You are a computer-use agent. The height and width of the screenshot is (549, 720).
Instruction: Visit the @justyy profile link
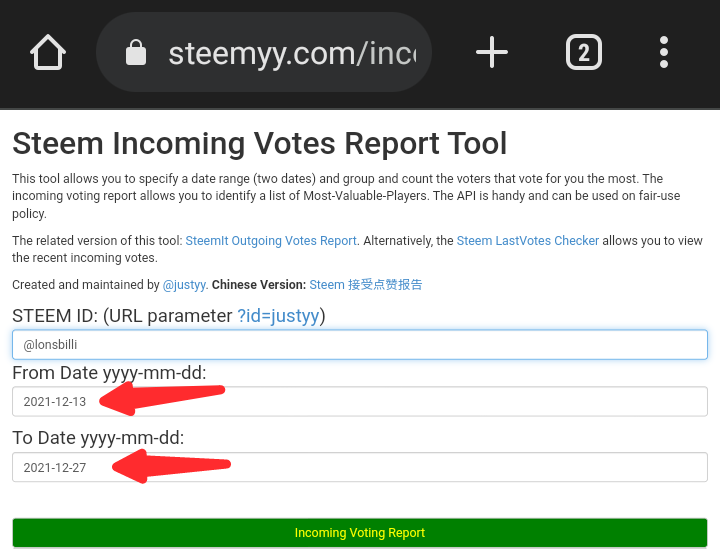point(184,285)
